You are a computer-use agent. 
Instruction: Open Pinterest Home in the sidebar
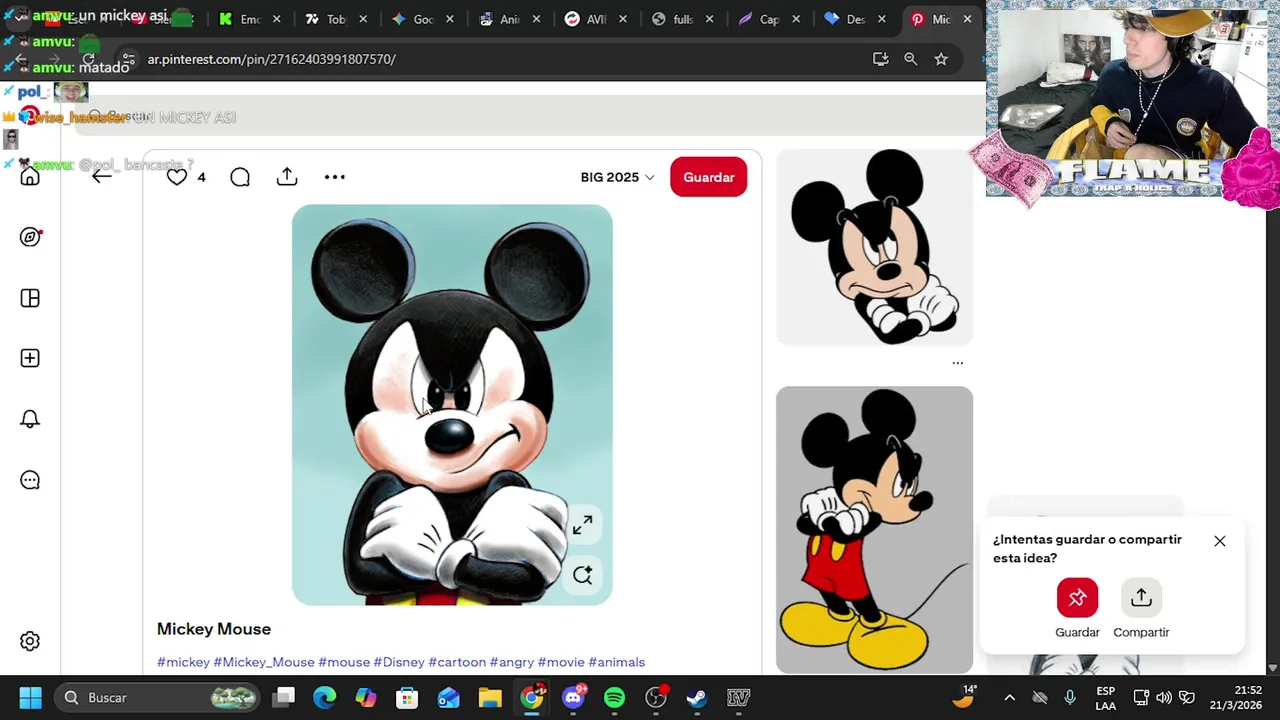point(30,177)
